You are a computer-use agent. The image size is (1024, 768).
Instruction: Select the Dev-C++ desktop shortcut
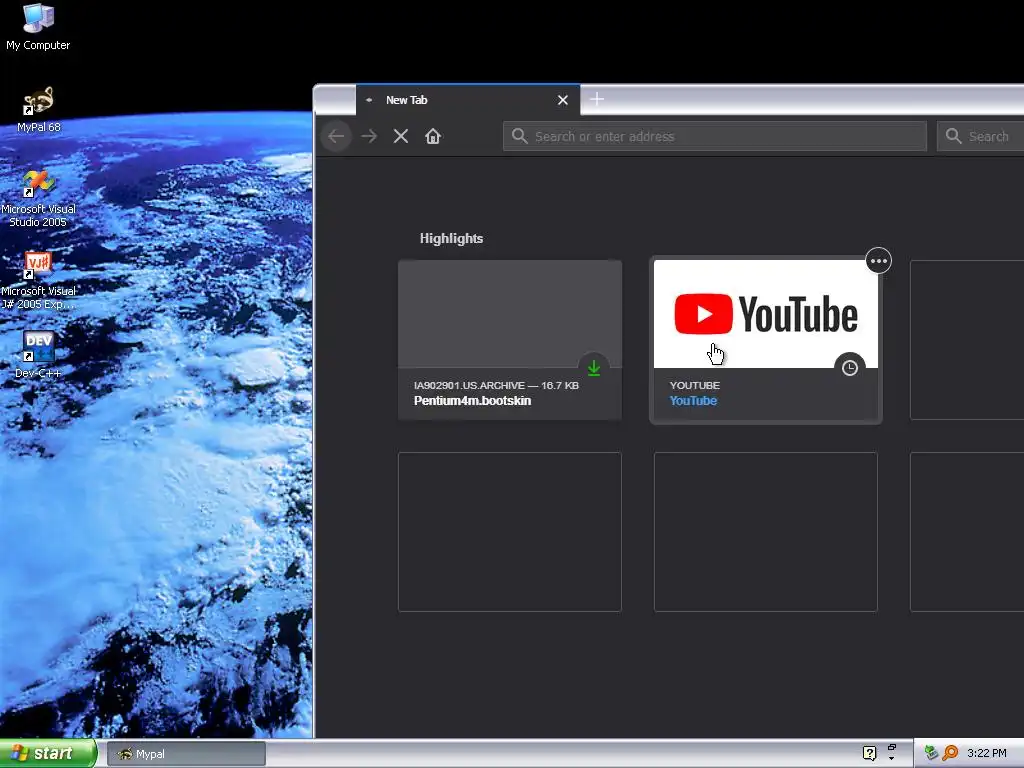(38, 355)
